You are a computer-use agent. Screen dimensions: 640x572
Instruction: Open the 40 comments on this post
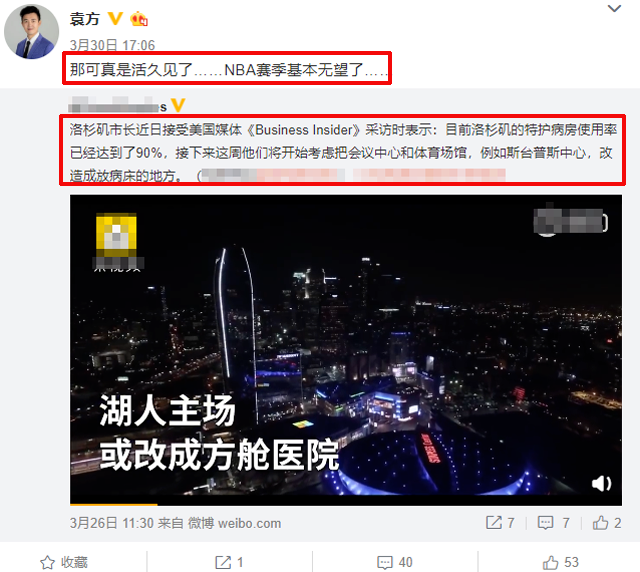click(x=395, y=562)
